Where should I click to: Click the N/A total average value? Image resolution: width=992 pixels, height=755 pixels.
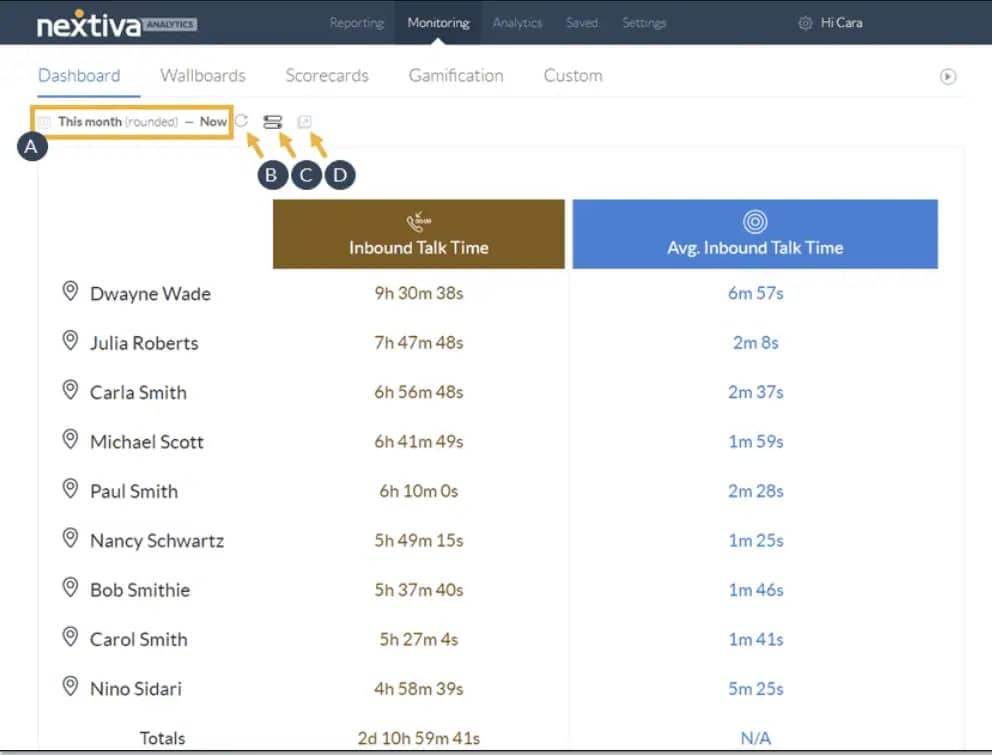(x=755, y=738)
